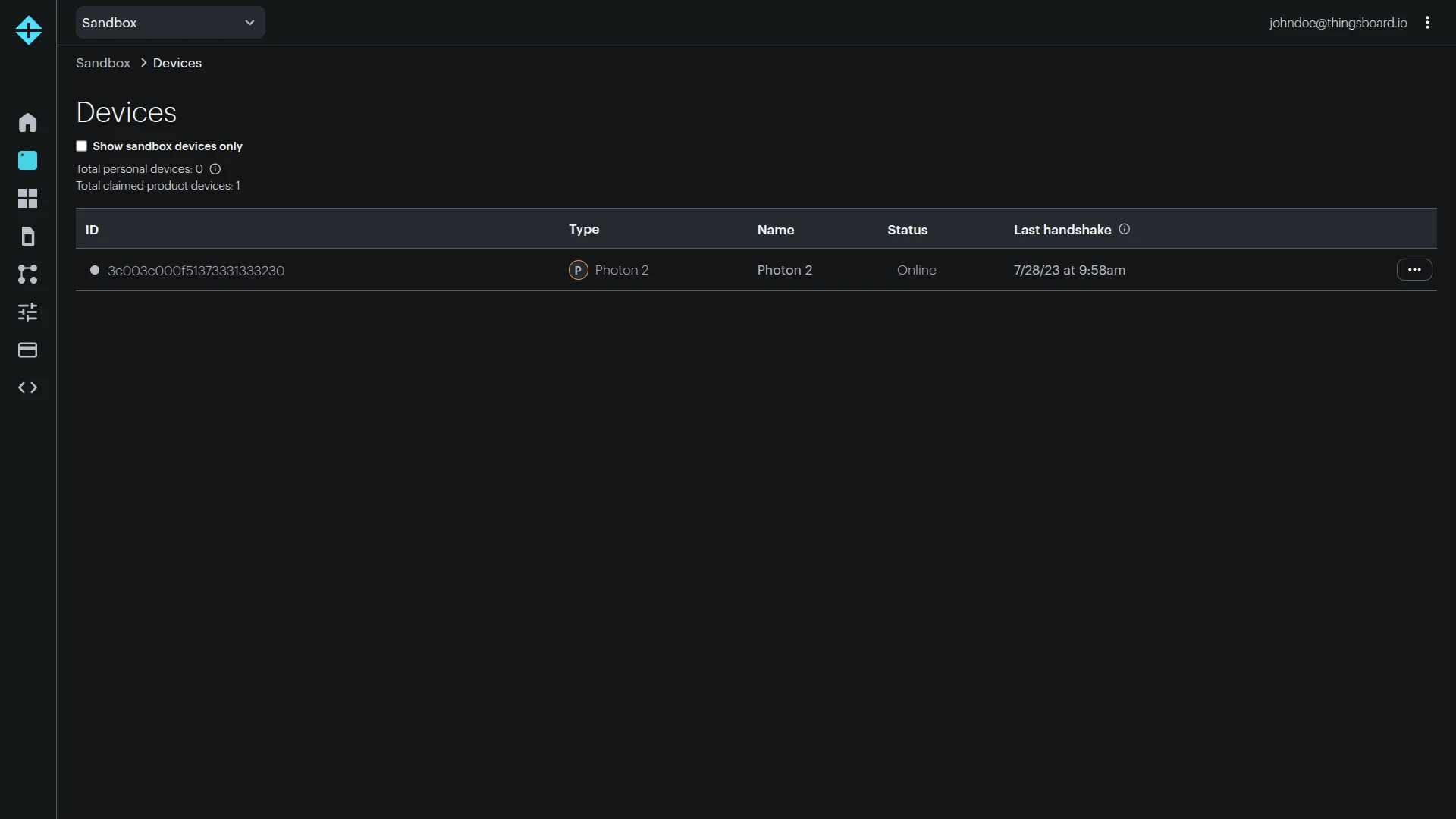This screenshot has width=1456, height=819.
Task: Open the account kebab menu
Action: click(1427, 23)
